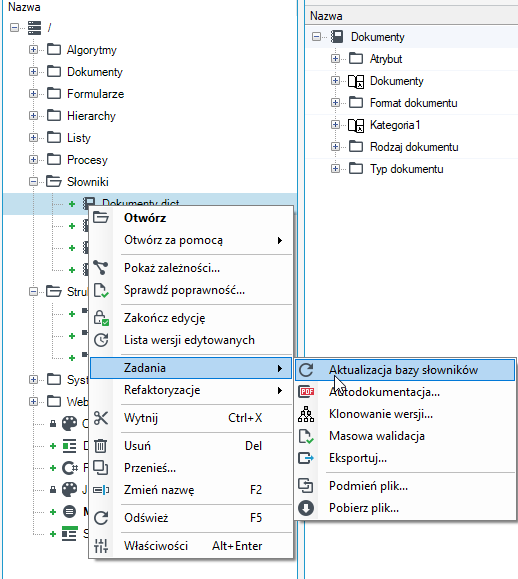Image resolution: width=518 pixels, height=579 pixels.
Task: Choose Podmień plik submenu entry
Action: coord(405,486)
